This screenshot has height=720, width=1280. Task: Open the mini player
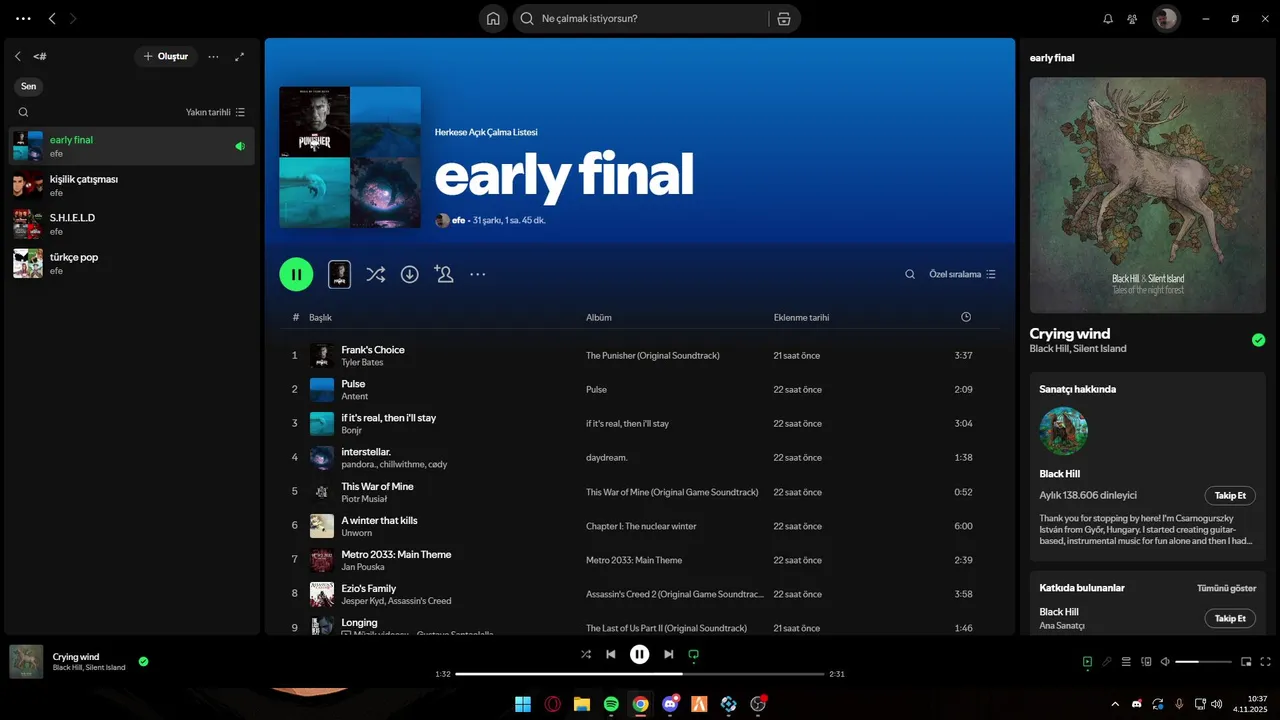(x=1246, y=661)
